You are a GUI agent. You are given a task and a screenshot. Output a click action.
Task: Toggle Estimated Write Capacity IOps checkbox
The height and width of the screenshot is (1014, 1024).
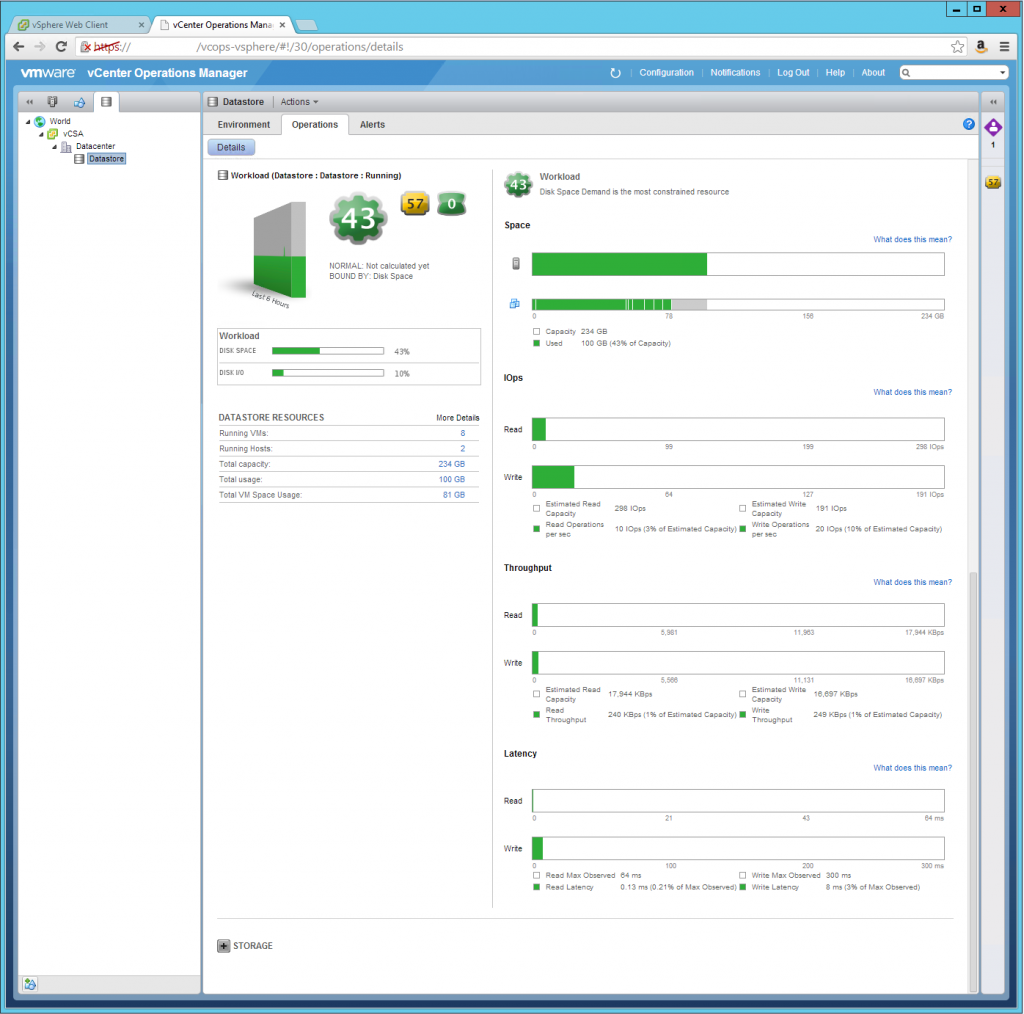tap(743, 508)
